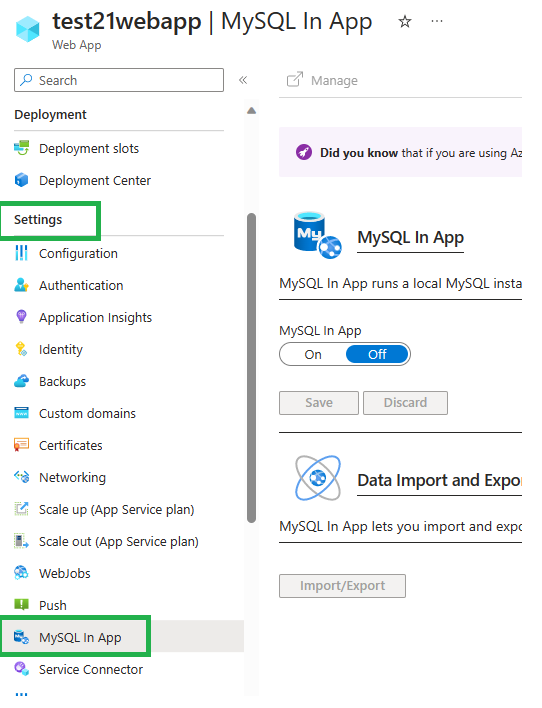Open the more options ellipsis in header
The width and height of the screenshot is (542, 708).
pyautogui.click(x=437, y=21)
